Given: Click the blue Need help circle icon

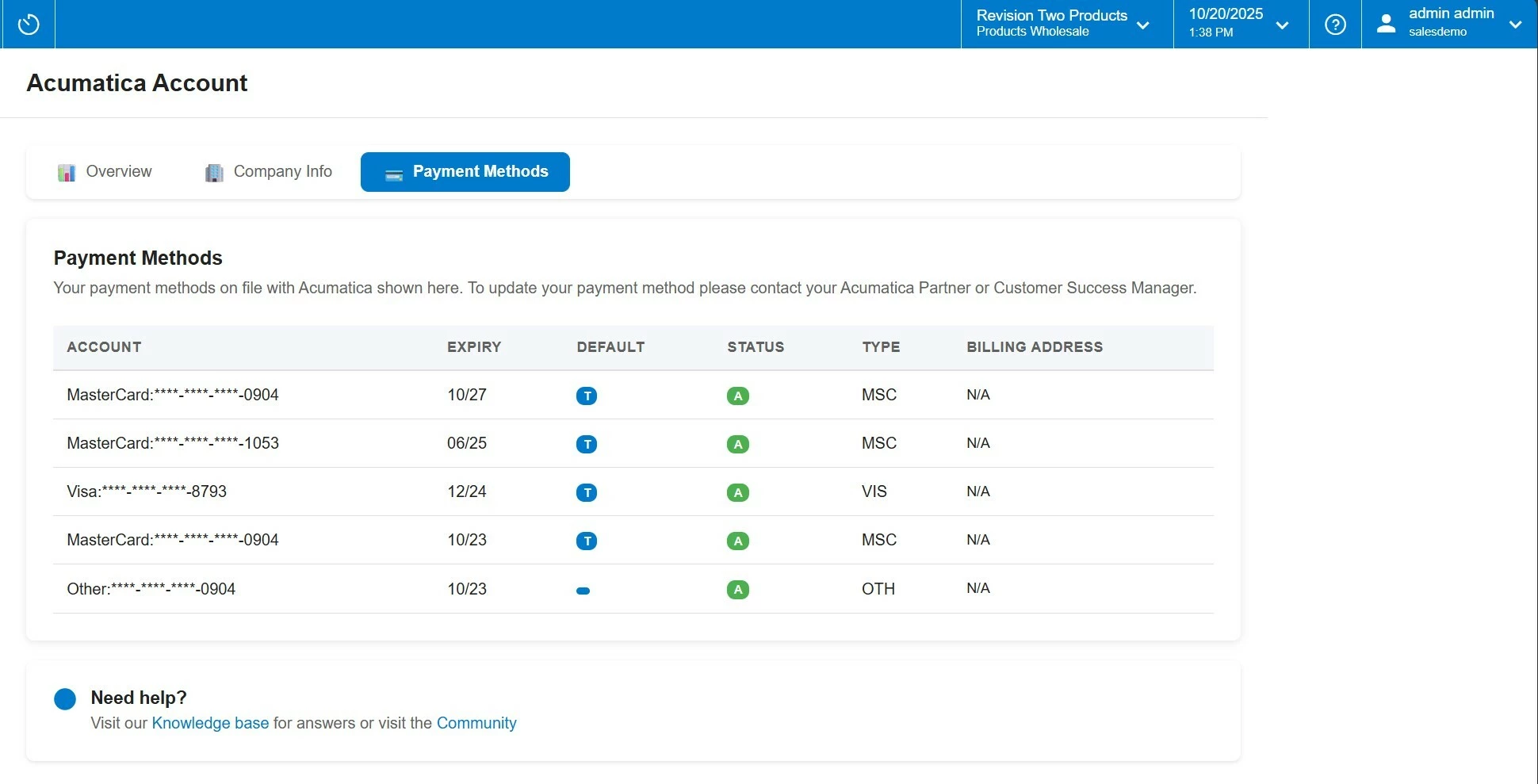Looking at the screenshot, I should [65, 698].
